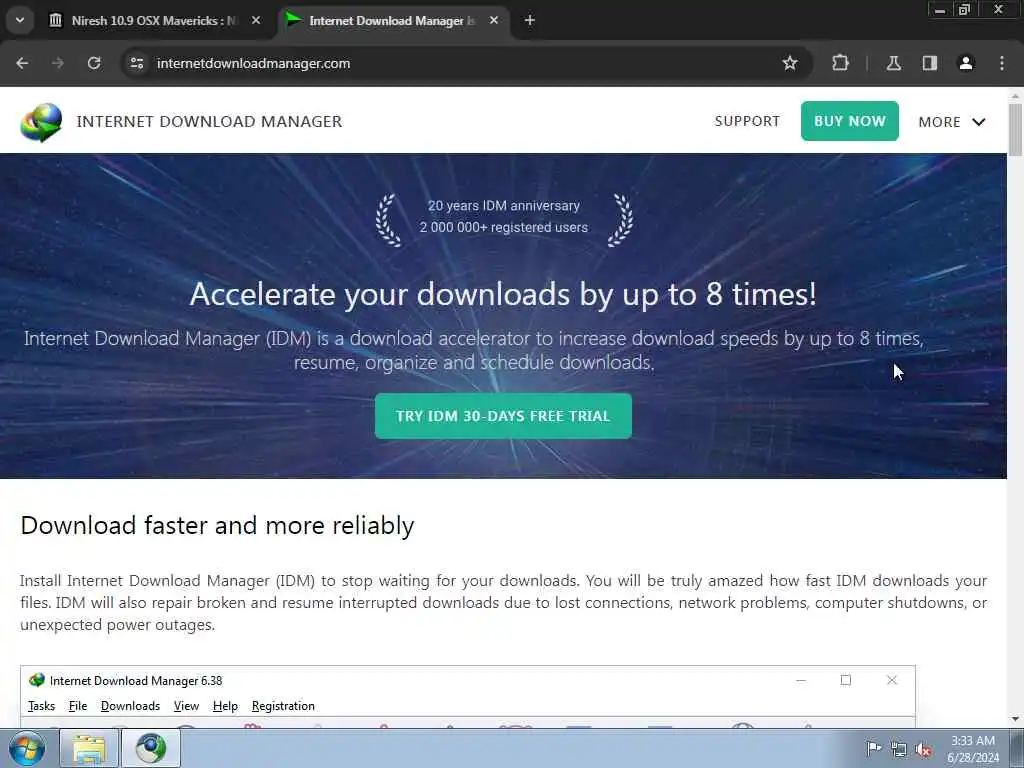Click the IDM 6.38 window title icon
The height and width of the screenshot is (768, 1024).
click(37, 680)
